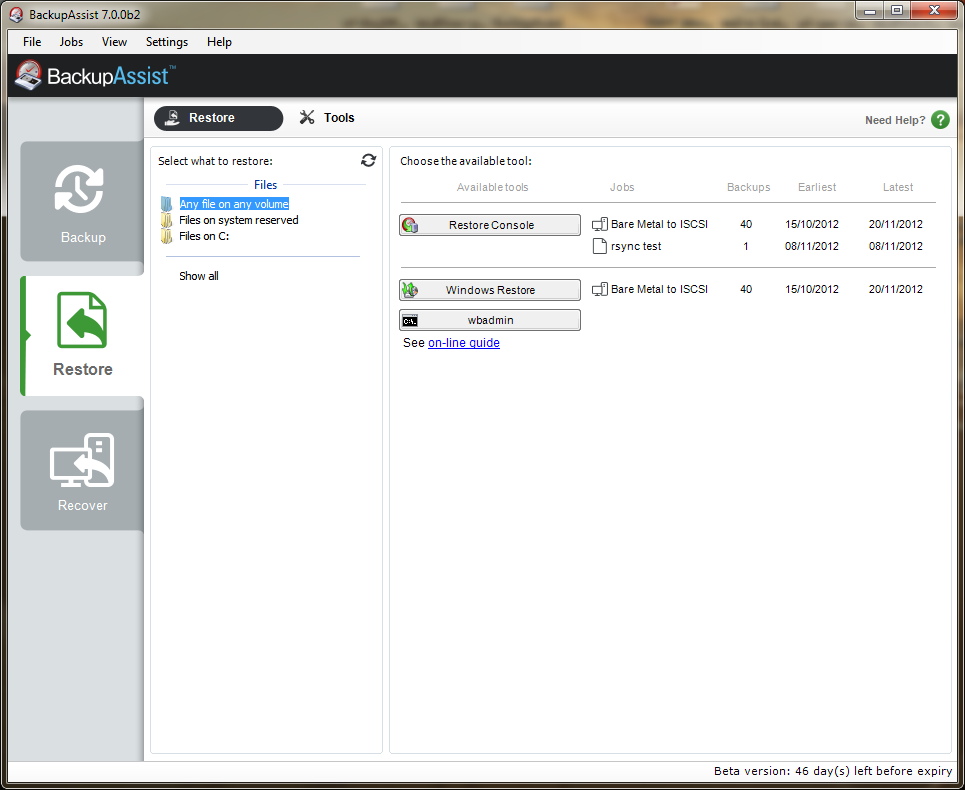Select Files on C:
The image size is (965, 790).
point(204,236)
